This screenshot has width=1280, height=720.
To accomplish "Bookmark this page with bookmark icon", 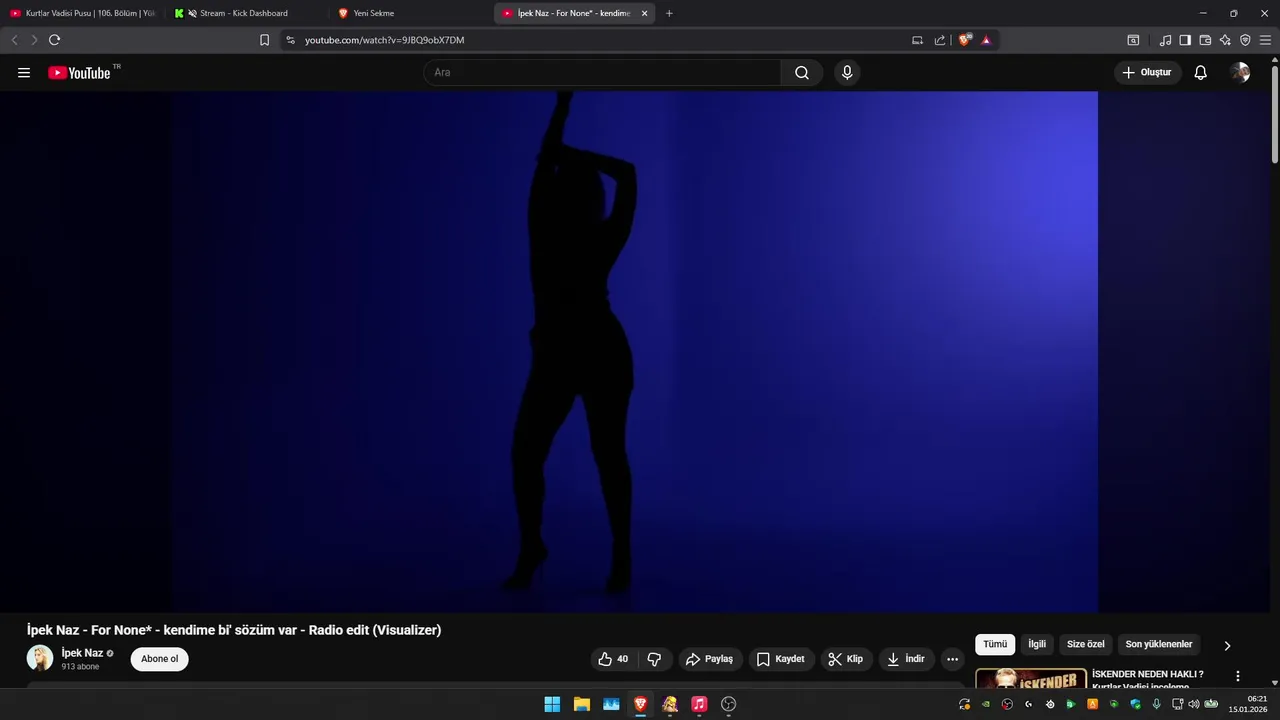I will pyautogui.click(x=264, y=40).
